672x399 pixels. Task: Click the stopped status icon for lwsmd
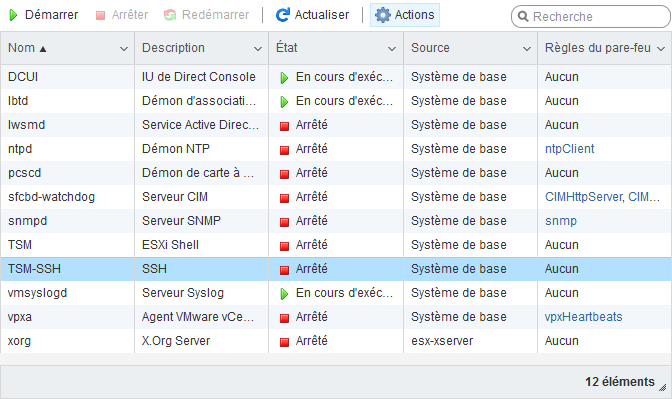click(284, 126)
